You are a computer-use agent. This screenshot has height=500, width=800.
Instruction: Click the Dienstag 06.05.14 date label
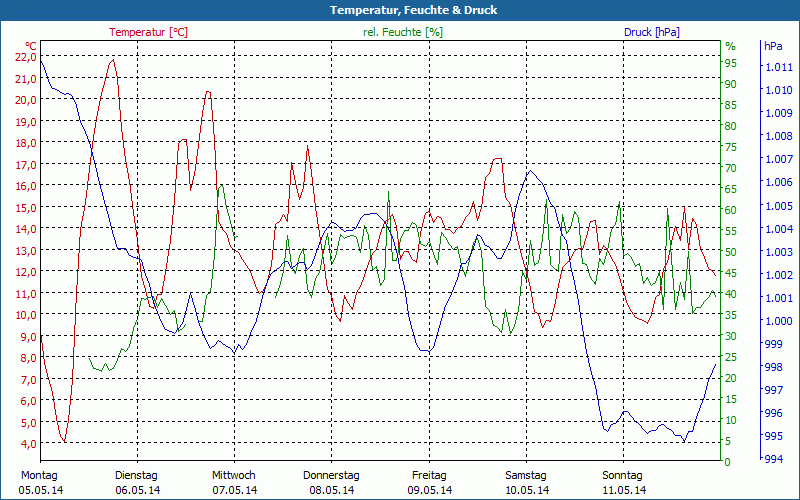tap(137, 482)
